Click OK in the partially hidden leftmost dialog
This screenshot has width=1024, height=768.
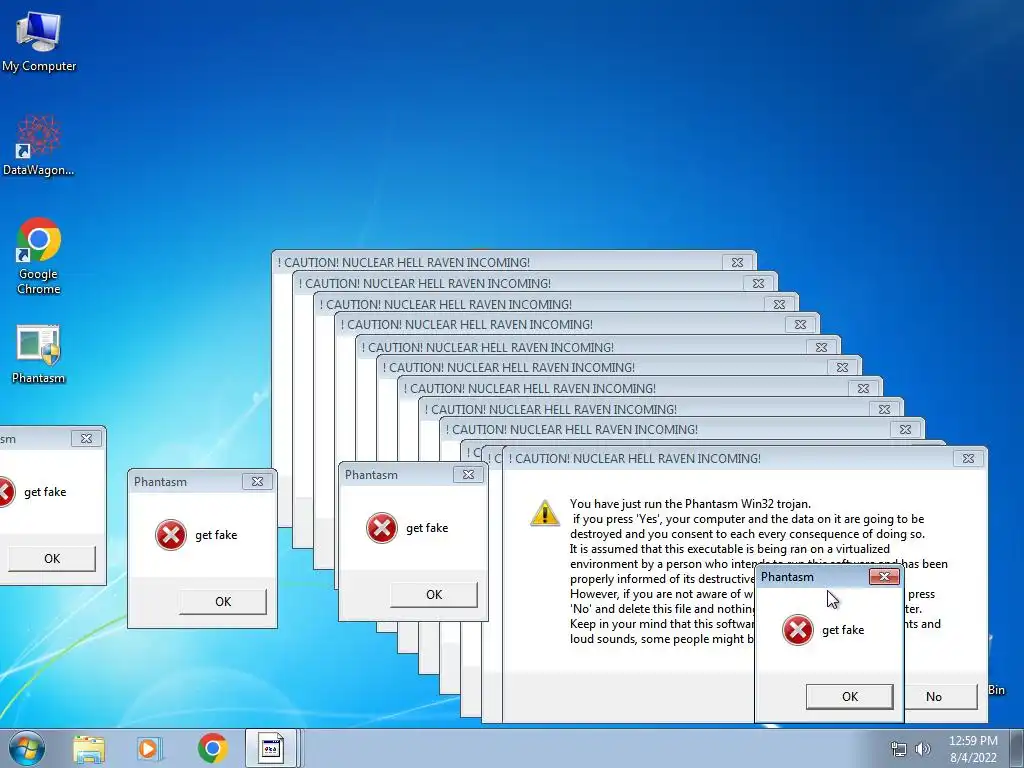[52, 558]
